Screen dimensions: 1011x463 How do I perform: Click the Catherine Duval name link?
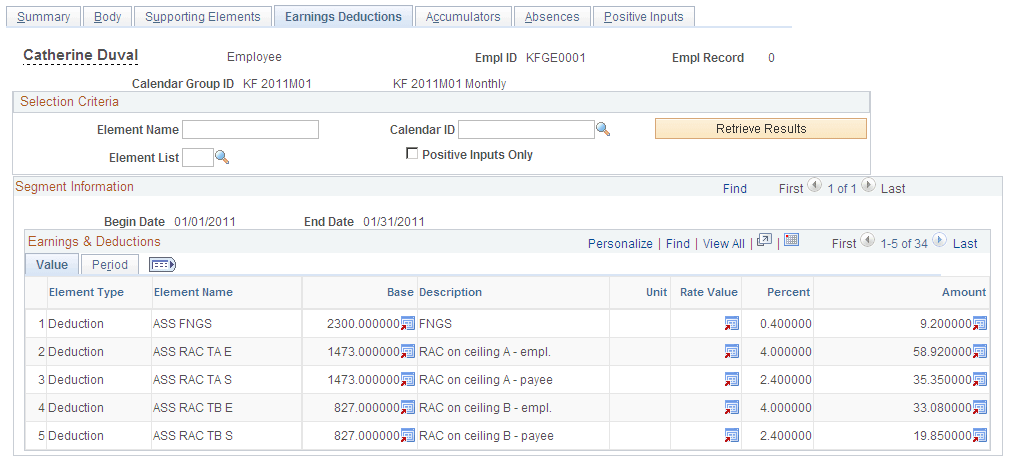click(x=81, y=55)
